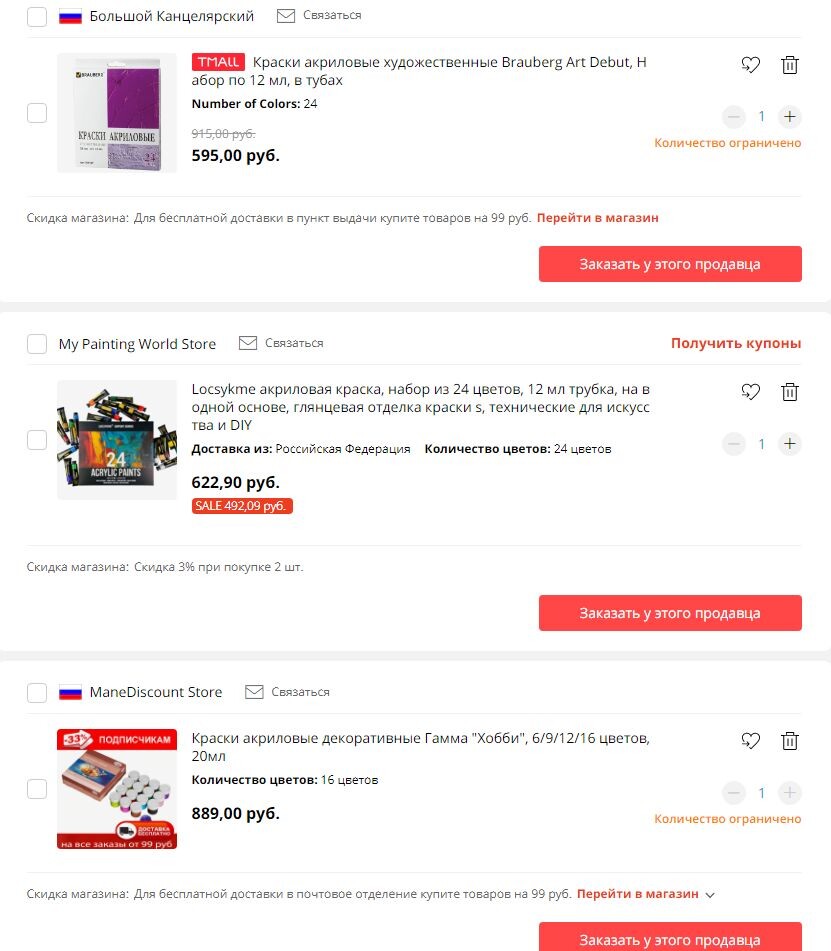Remove Locsykme paint set with trash icon
The width and height of the screenshot is (831, 951).
pyautogui.click(x=789, y=392)
